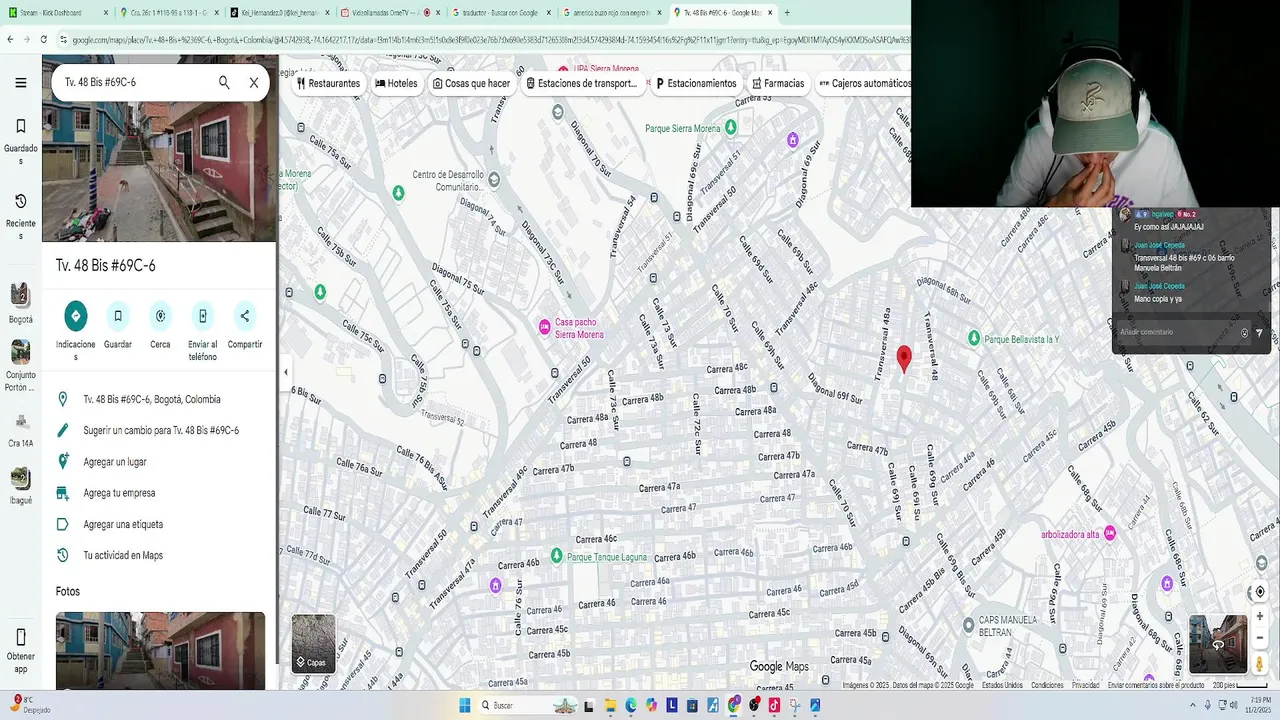
Task: Open File Explorer from taskbar
Action: [610, 705]
